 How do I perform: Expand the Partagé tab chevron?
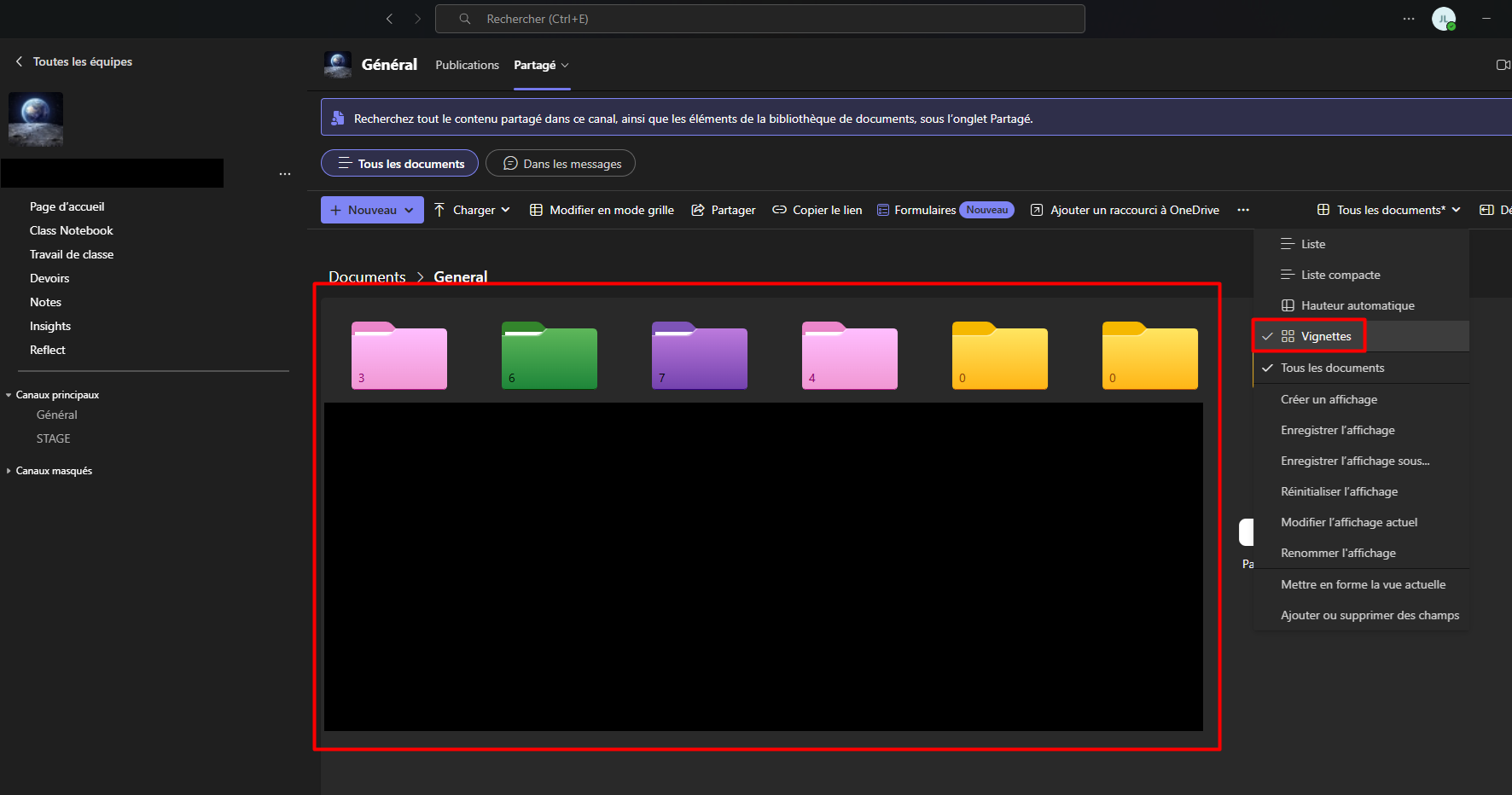coord(565,66)
